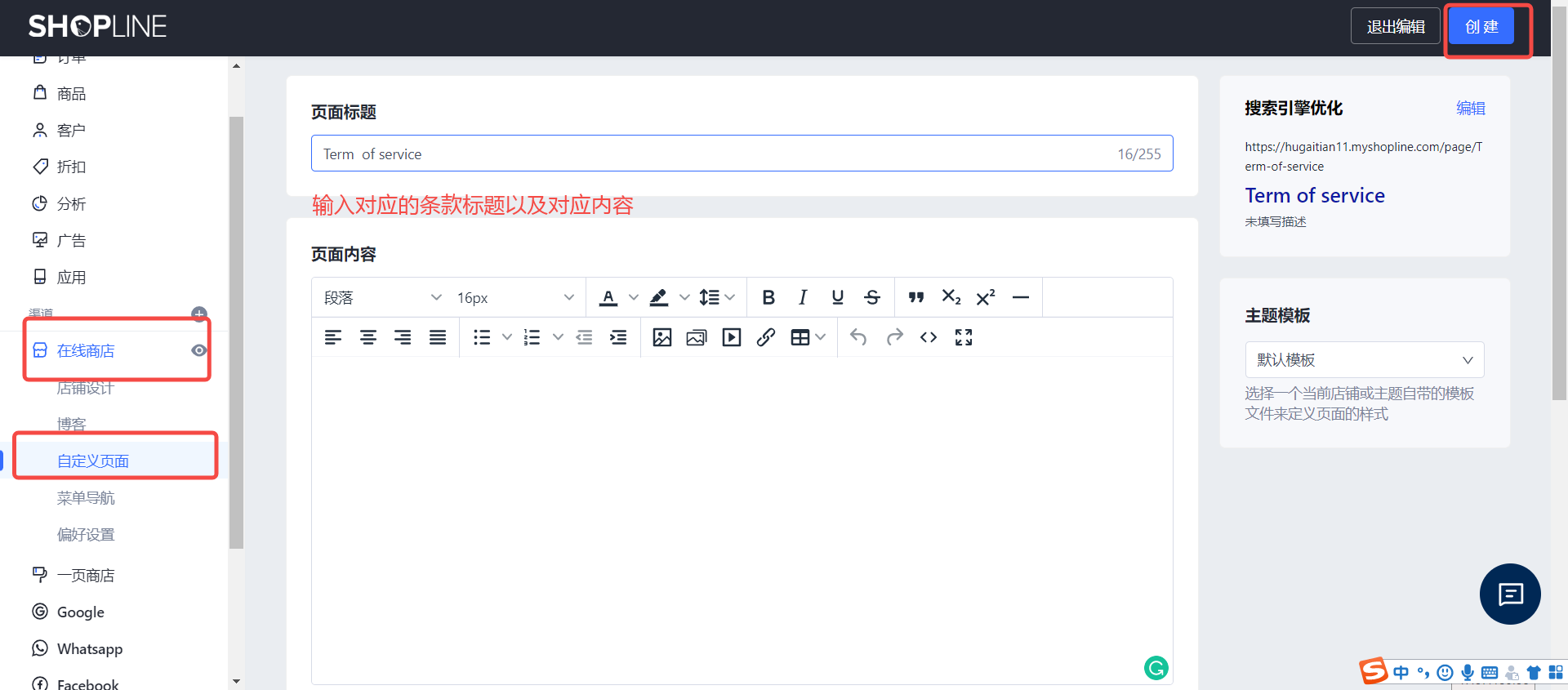Viewport: 1568px width, 690px height.
Task: Select 自定义页面 in the sidebar
Action: 93,461
